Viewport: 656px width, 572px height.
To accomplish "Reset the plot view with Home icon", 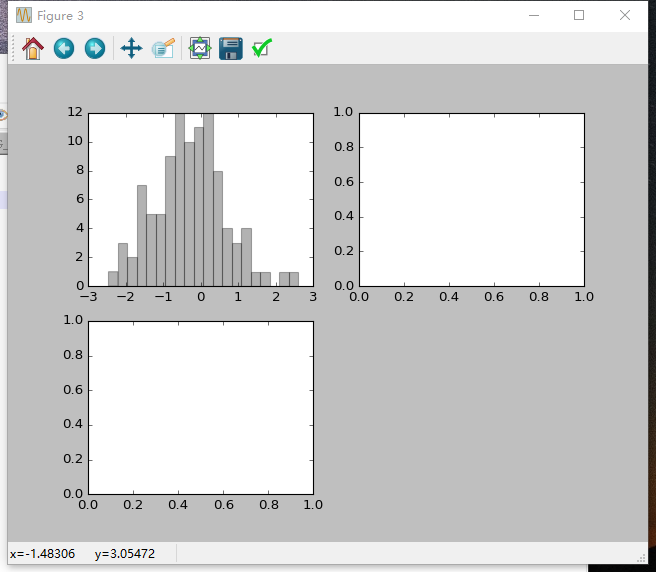I will coord(33,49).
